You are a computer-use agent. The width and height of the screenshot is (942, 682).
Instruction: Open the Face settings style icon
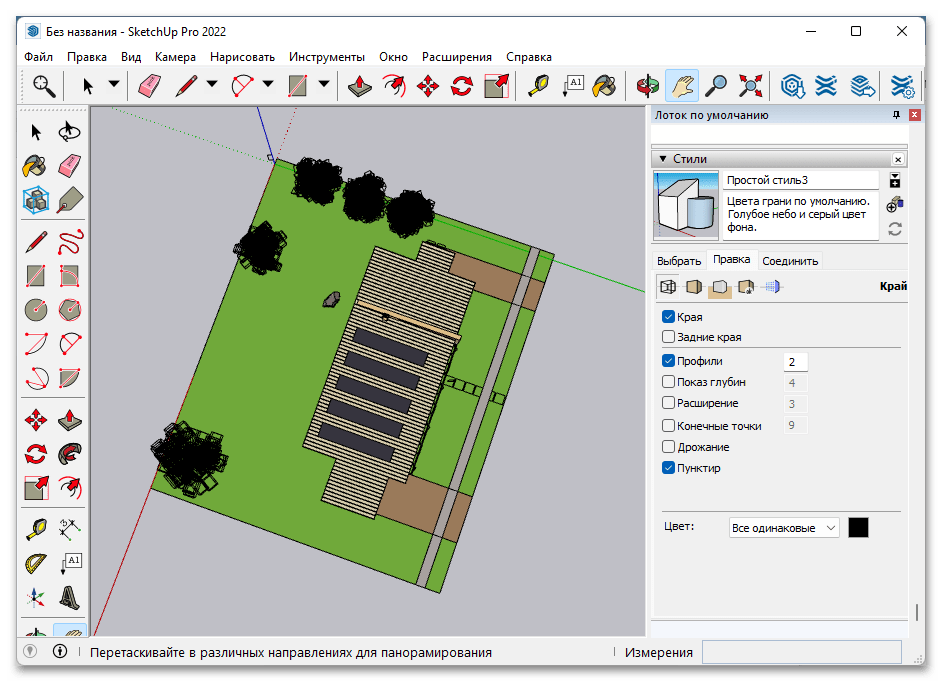point(693,288)
